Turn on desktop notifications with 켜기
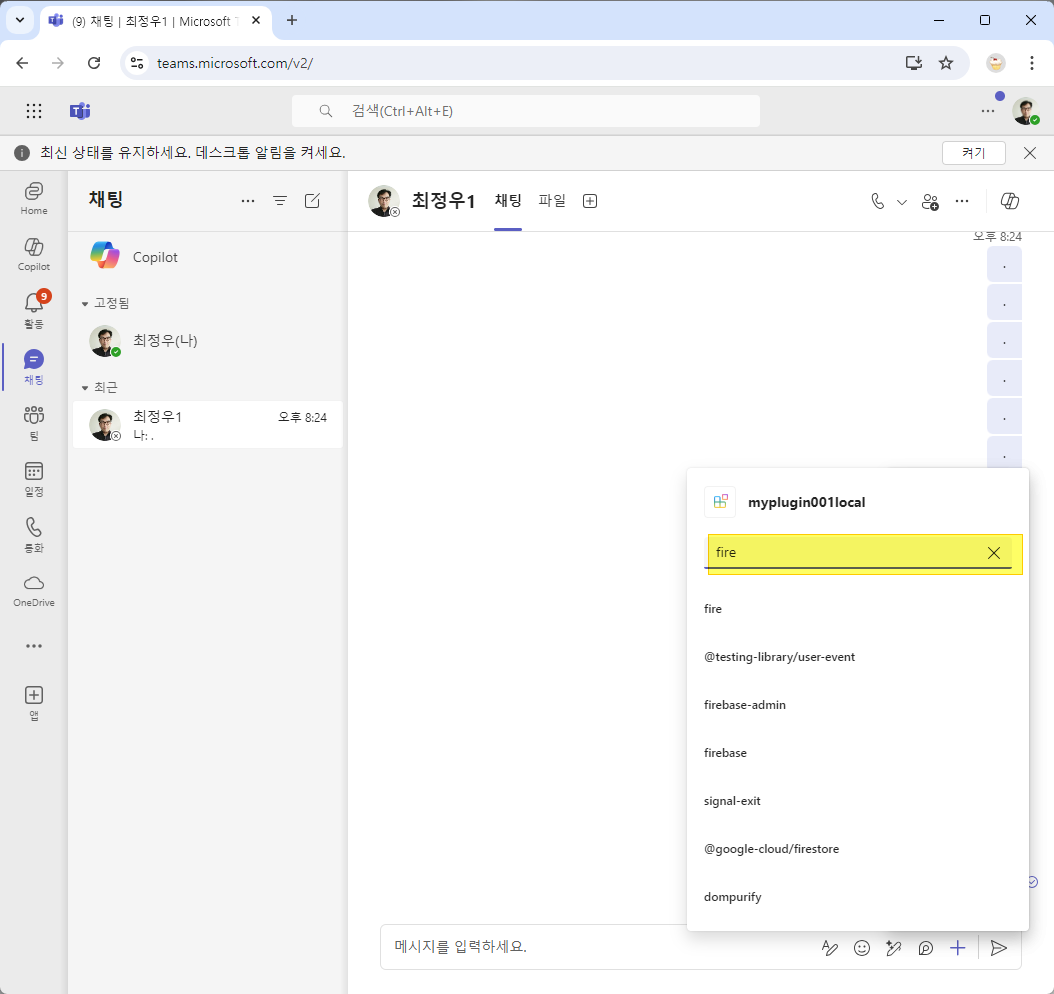Image resolution: width=1054 pixels, height=994 pixels. tap(973, 153)
